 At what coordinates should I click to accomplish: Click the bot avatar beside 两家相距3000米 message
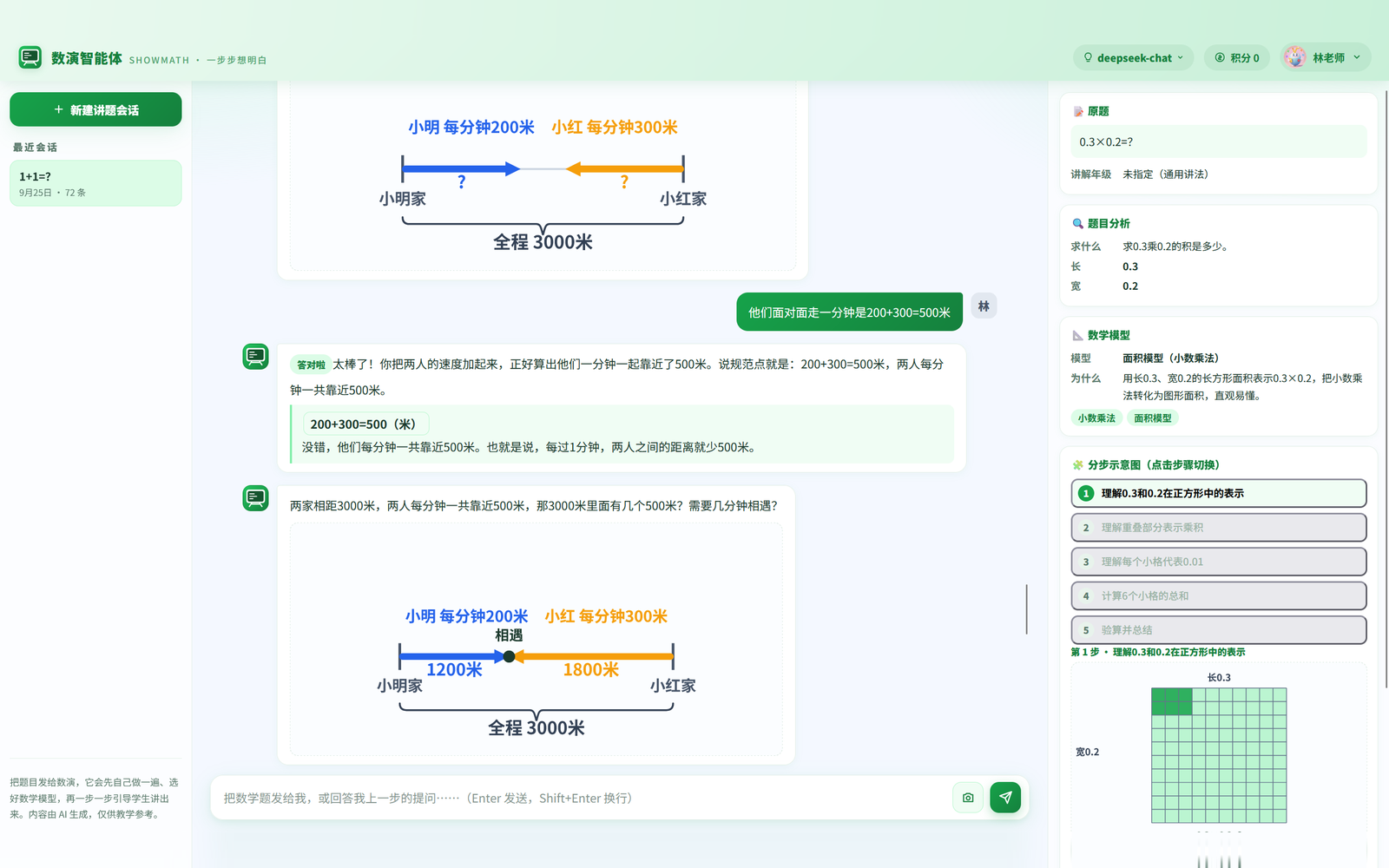click(x=255, y=498)
